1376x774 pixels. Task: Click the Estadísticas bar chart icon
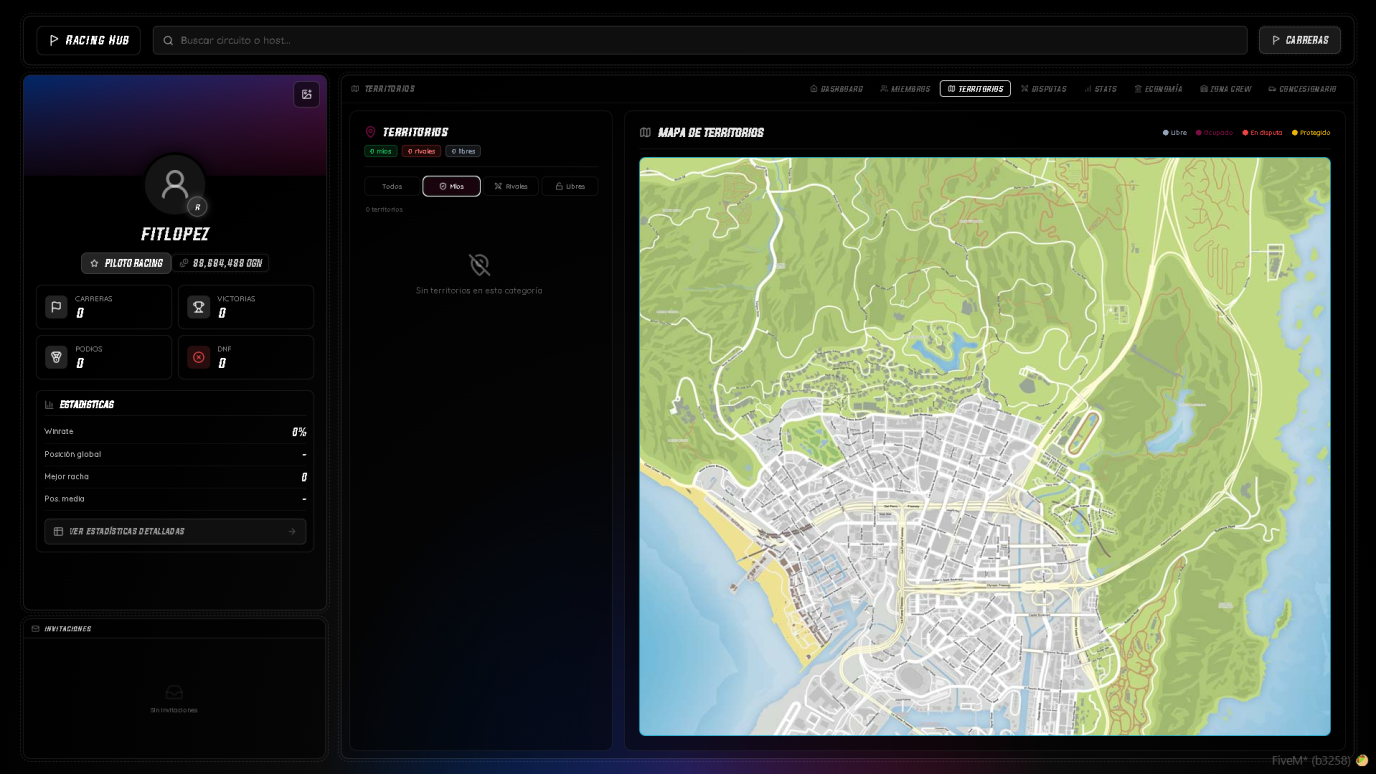click(x=49, y=405)
